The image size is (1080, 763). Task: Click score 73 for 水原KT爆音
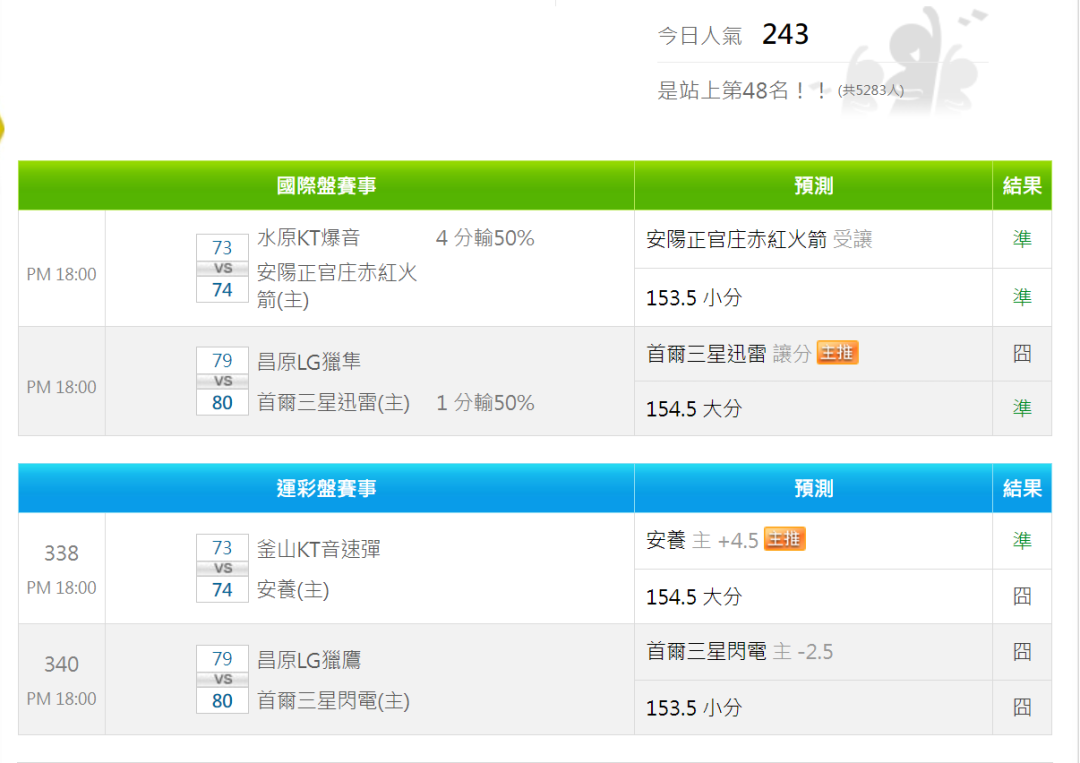[x=222, y=248]
